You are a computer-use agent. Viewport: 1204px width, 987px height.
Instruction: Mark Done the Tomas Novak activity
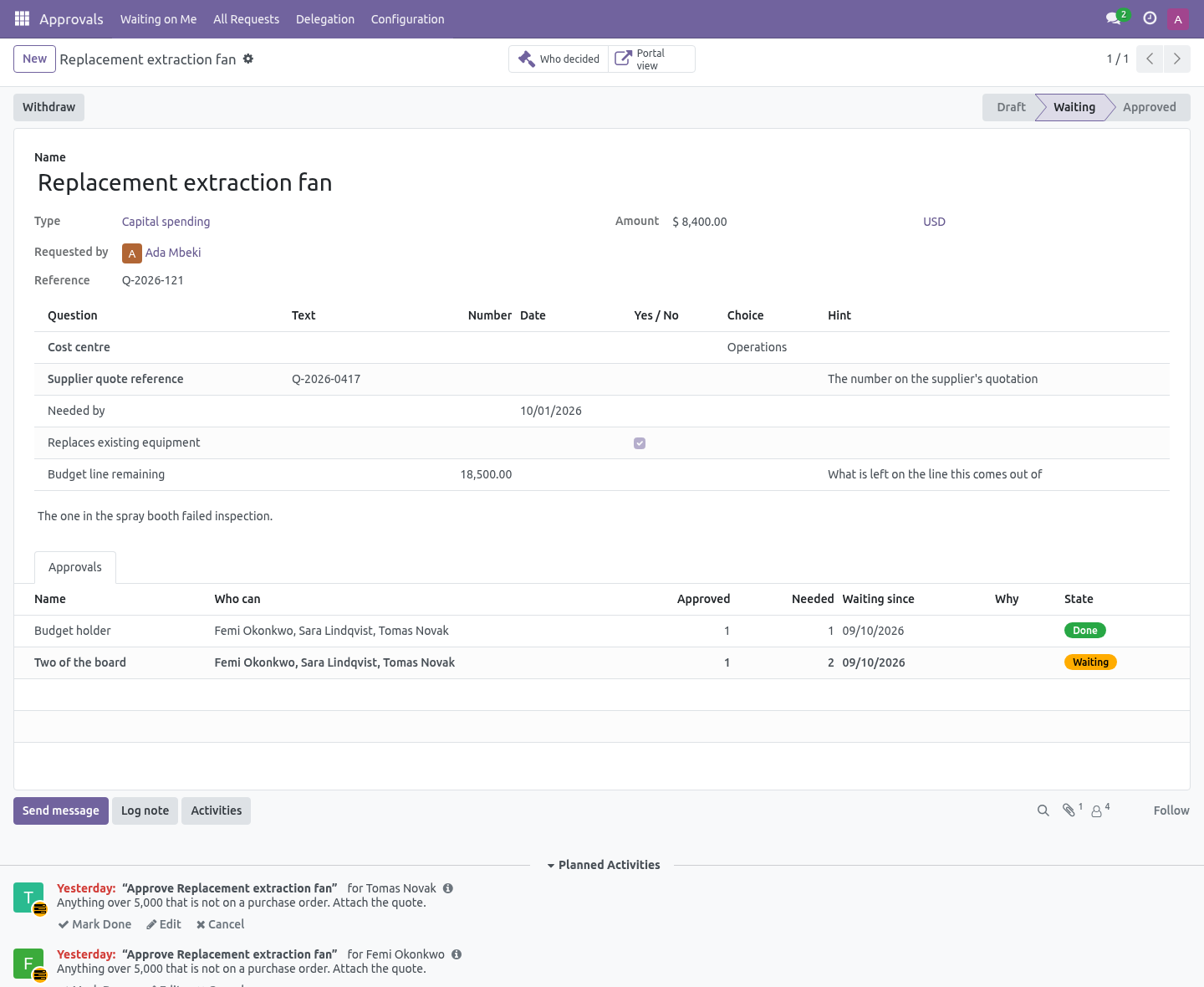(94, 924)
